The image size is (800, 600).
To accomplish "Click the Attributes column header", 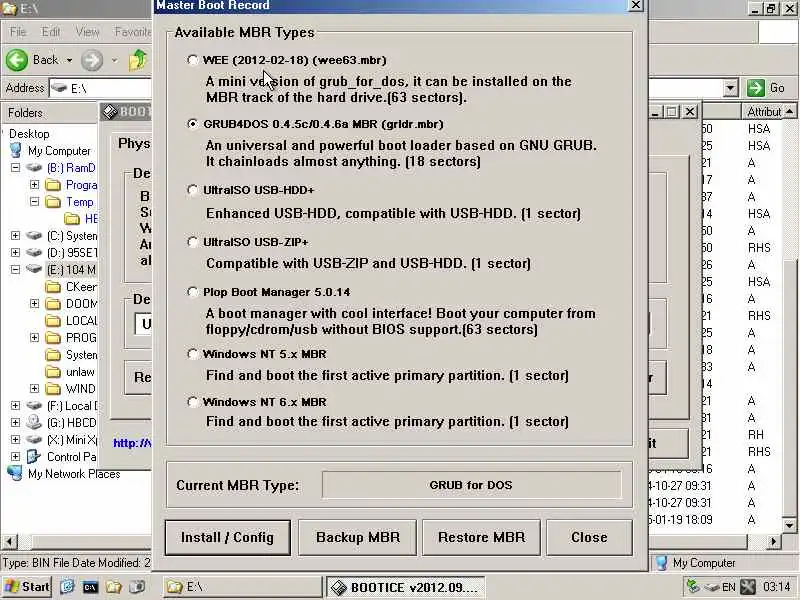I will (x=763, y=112).
